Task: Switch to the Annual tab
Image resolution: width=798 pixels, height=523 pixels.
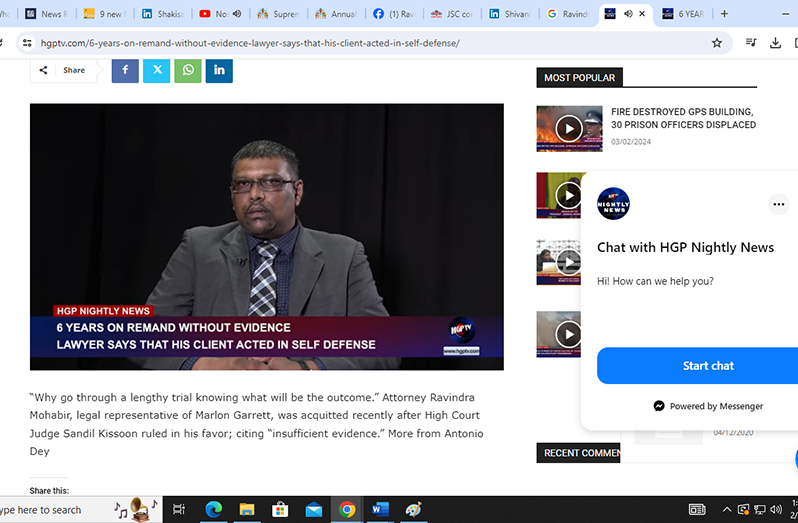Action: tap(336, 14)
